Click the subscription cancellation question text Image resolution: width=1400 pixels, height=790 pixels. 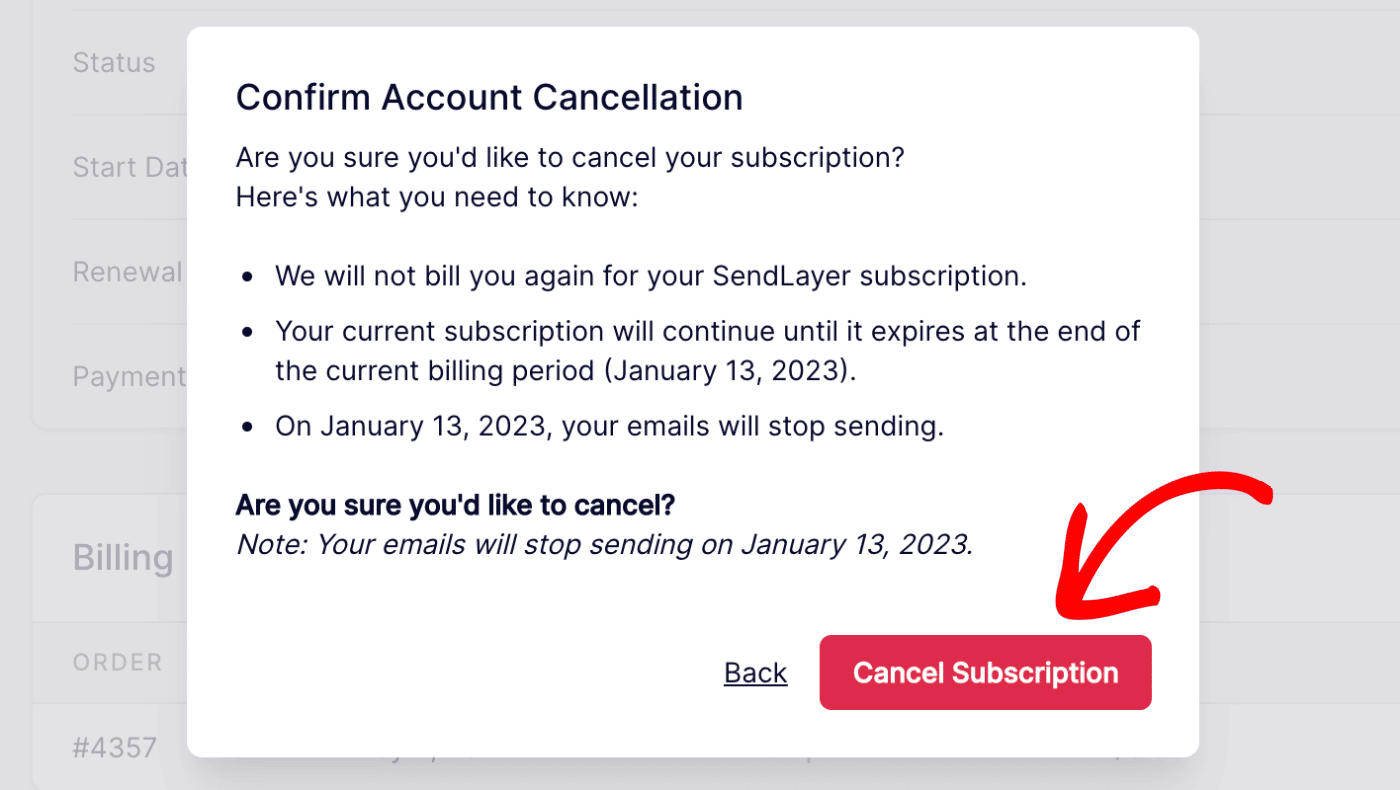pos(570,157)
